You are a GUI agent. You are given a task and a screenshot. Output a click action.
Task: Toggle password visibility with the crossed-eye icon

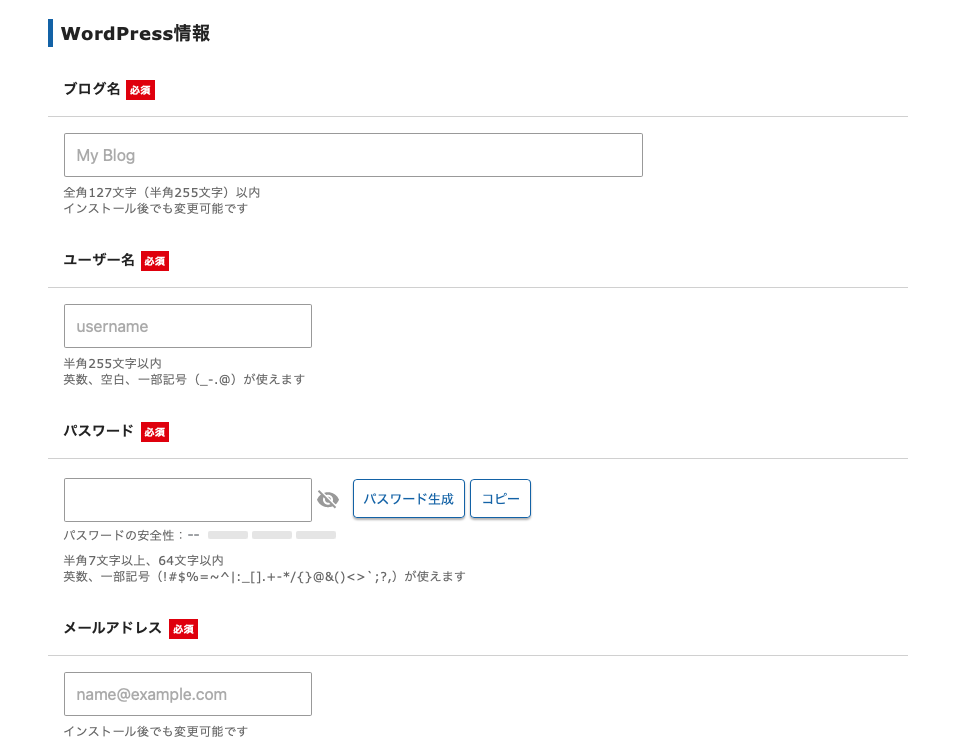click(328, 499)
